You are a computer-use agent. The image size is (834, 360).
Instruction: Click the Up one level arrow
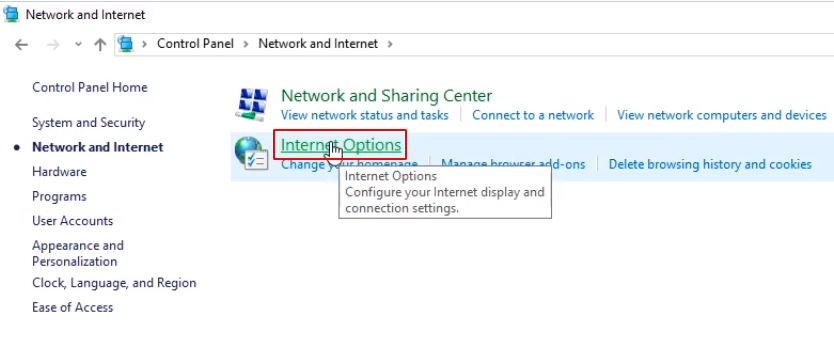click(100, 45)
